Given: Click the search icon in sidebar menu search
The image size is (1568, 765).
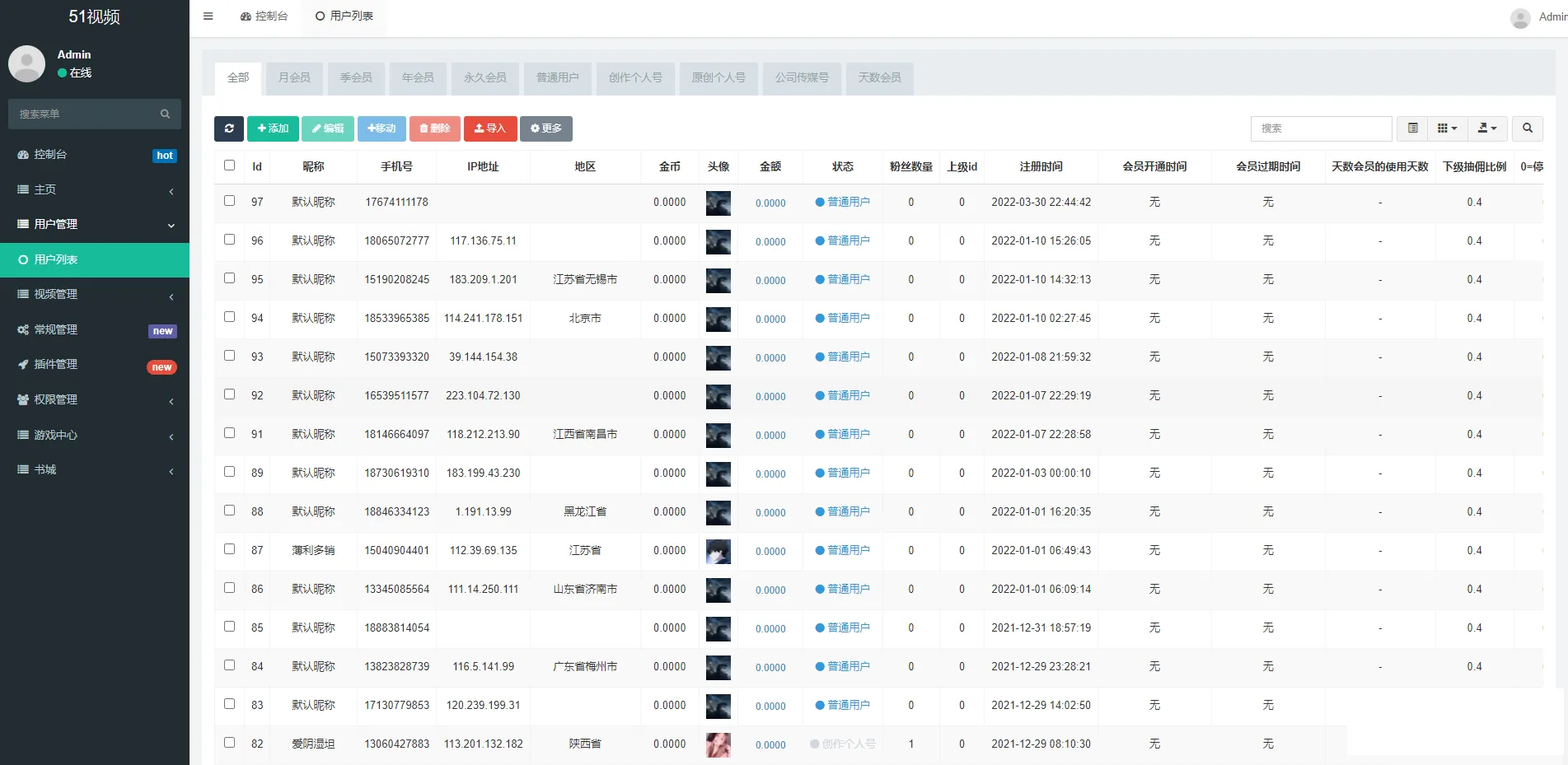Looking at the screenshot, I should pyautogui.click(x=165, y=114).
